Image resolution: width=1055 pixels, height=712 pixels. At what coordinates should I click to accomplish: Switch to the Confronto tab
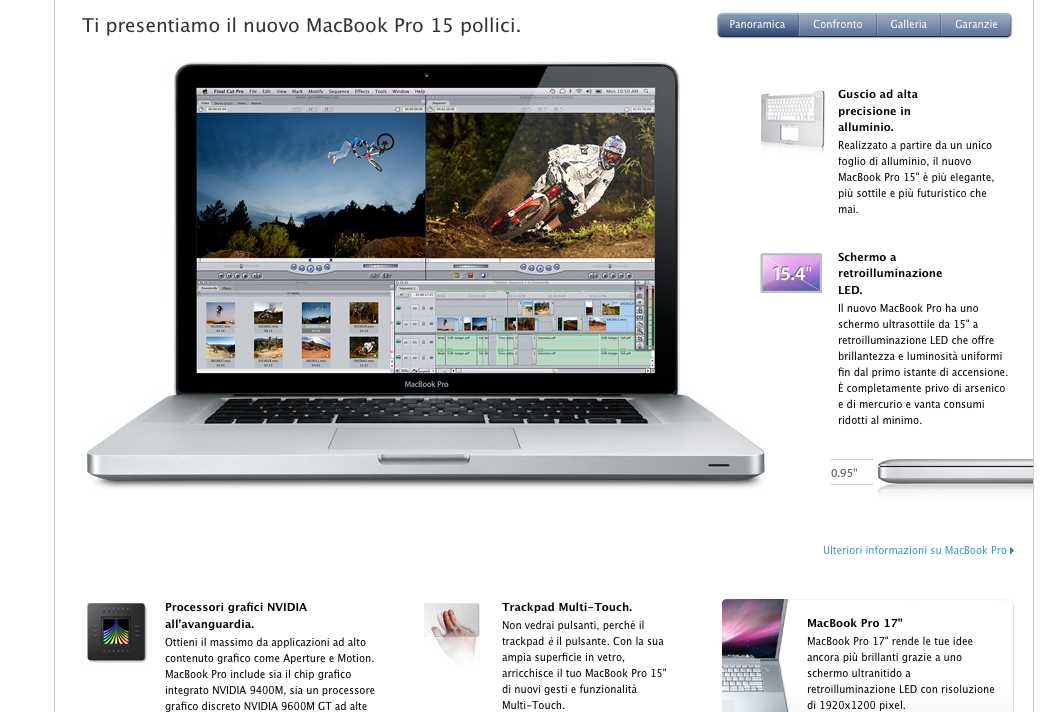pos(838,25)
